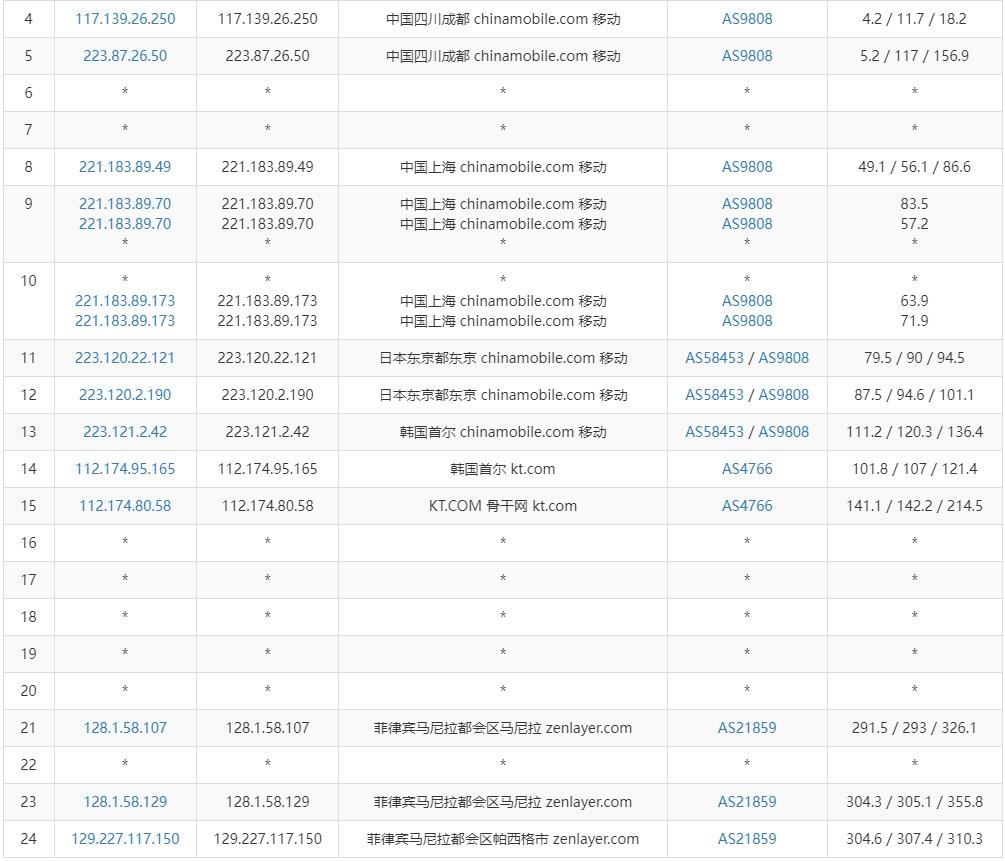Image resolution: width=1005 pixels, height=861 pixels.
Task: Select latency value 83.5 in hop 9
Action: pyautogui.click(x=914, y=204)
